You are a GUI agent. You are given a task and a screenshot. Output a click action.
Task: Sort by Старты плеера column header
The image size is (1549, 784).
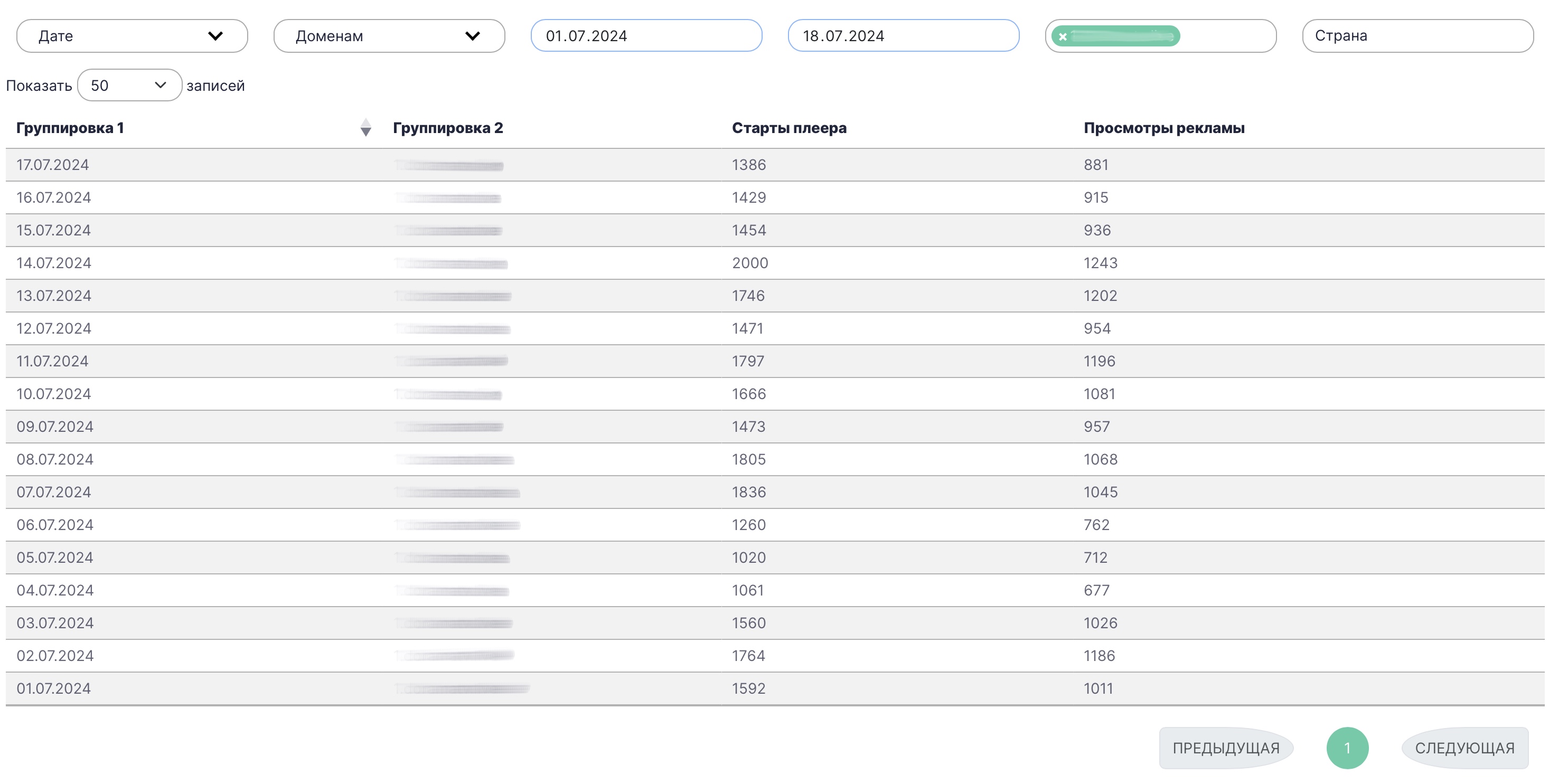(x=788, y=128)
